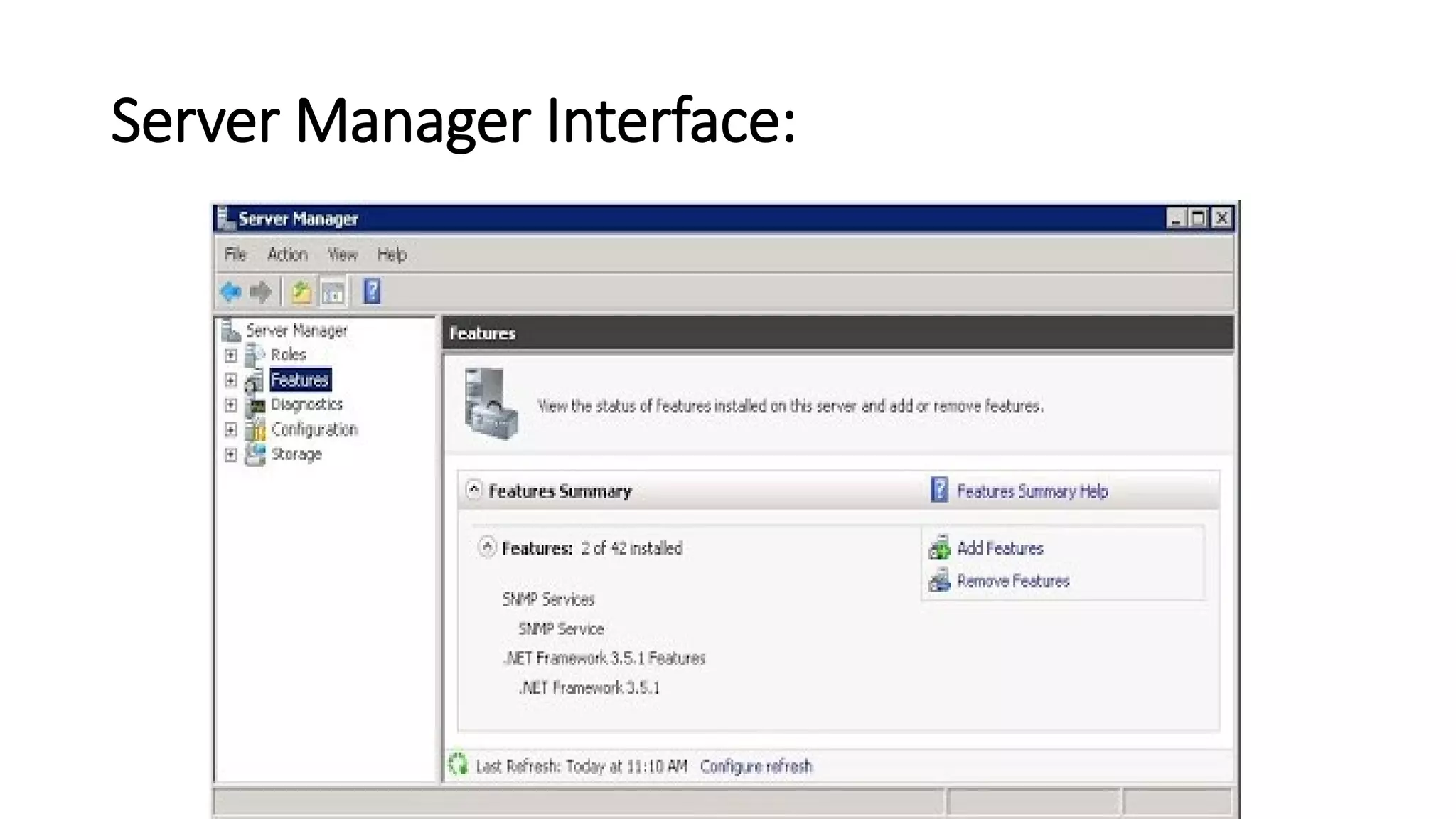1456x819 pixels.
Task: Click the blue Help toolbar icon
Action: [x=372, y=291]
